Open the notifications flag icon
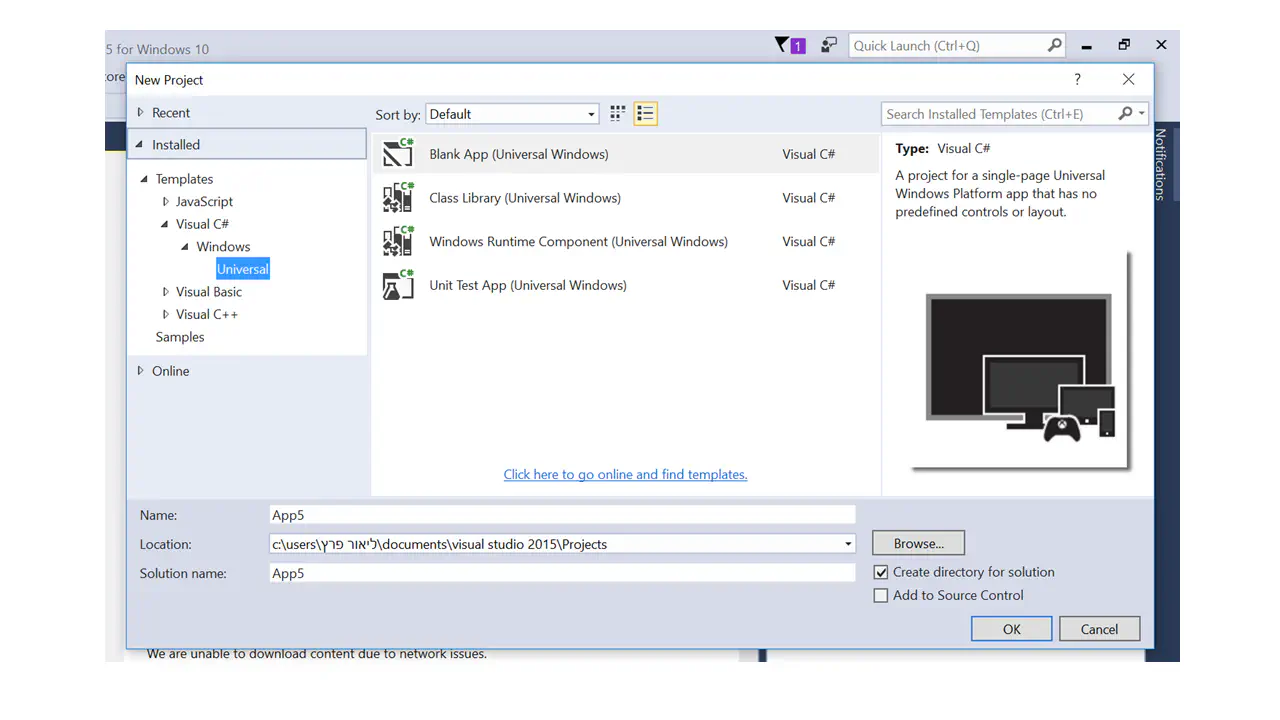The height and width of the screenshot is (720, 1280). tap(789, 45)
